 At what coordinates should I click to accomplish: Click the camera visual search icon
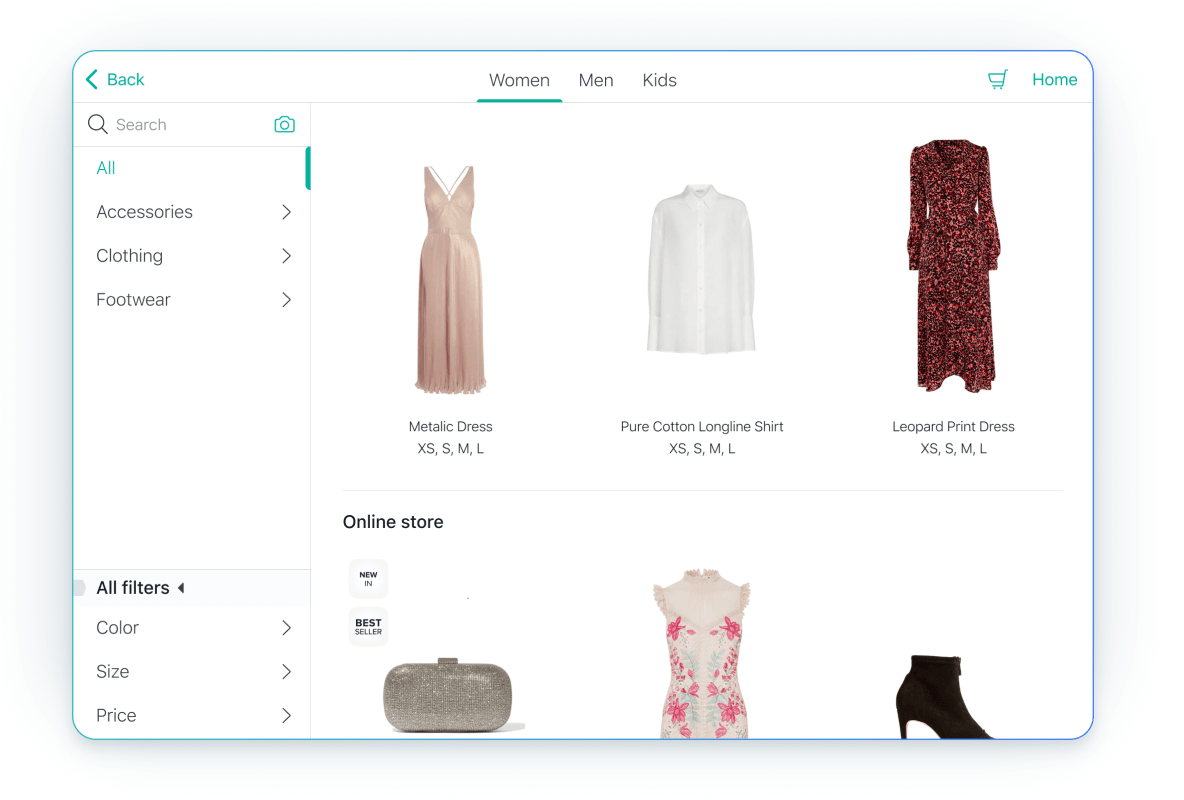pyautogui.click(x=285, y=124)
